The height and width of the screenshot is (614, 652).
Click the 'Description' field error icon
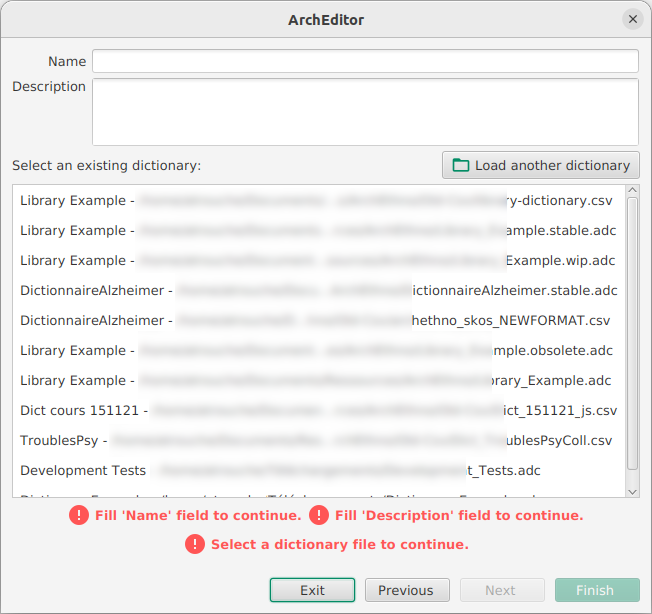tap(319, 515)
